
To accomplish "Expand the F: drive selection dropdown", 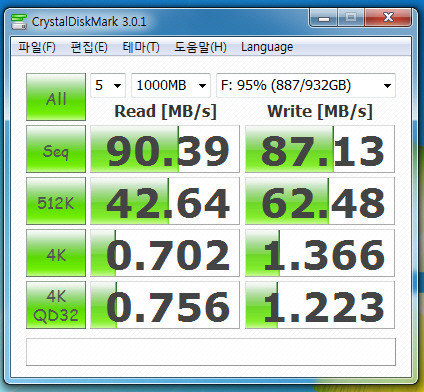I will tap(306, 86).
